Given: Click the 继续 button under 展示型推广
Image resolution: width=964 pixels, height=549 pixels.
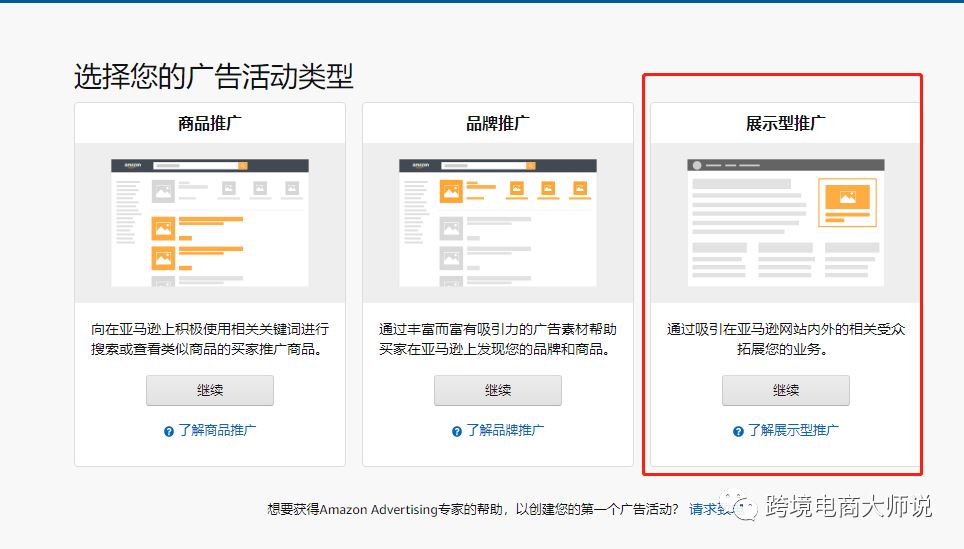Looking at the screenshot, I should (x=786, y=390).
